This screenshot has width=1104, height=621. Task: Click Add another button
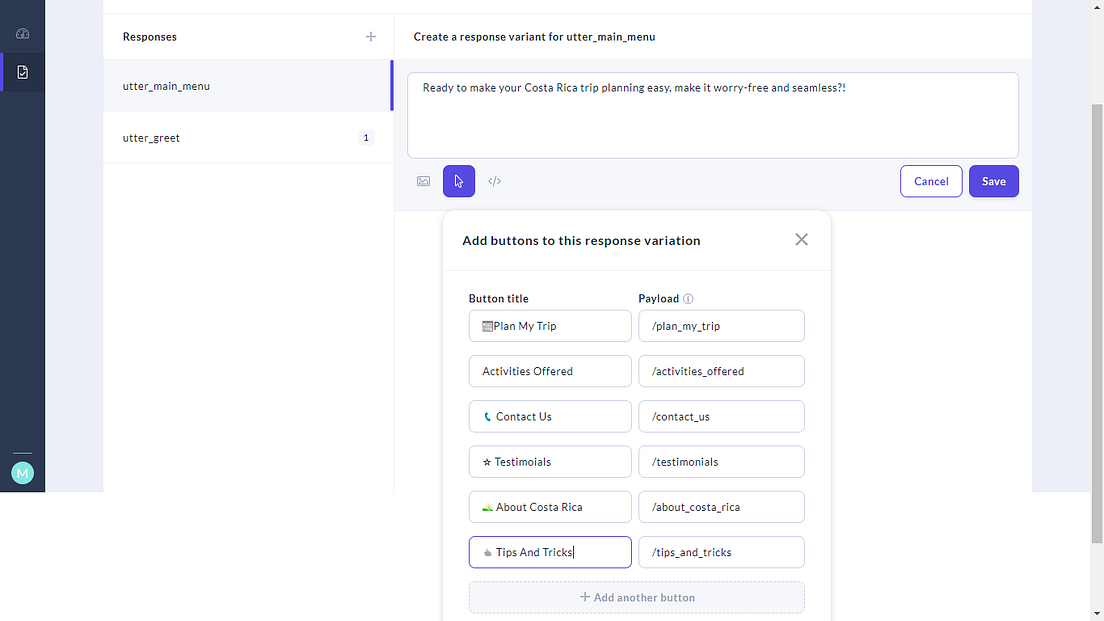tap(637, 597)
